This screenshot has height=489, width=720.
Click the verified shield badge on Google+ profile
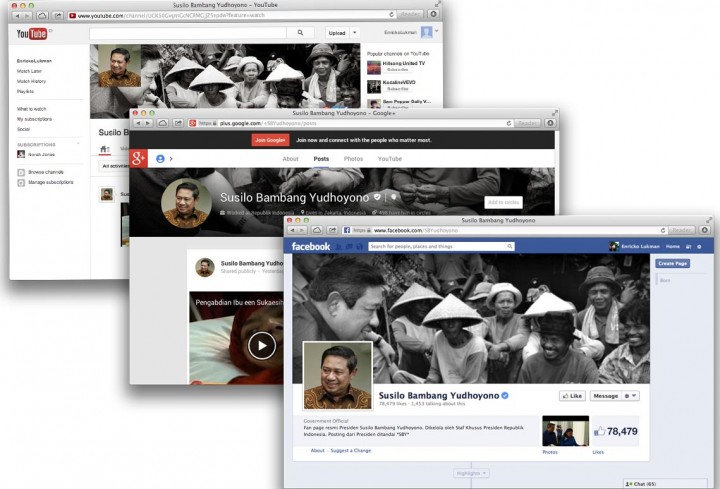(x=377, y=197)
